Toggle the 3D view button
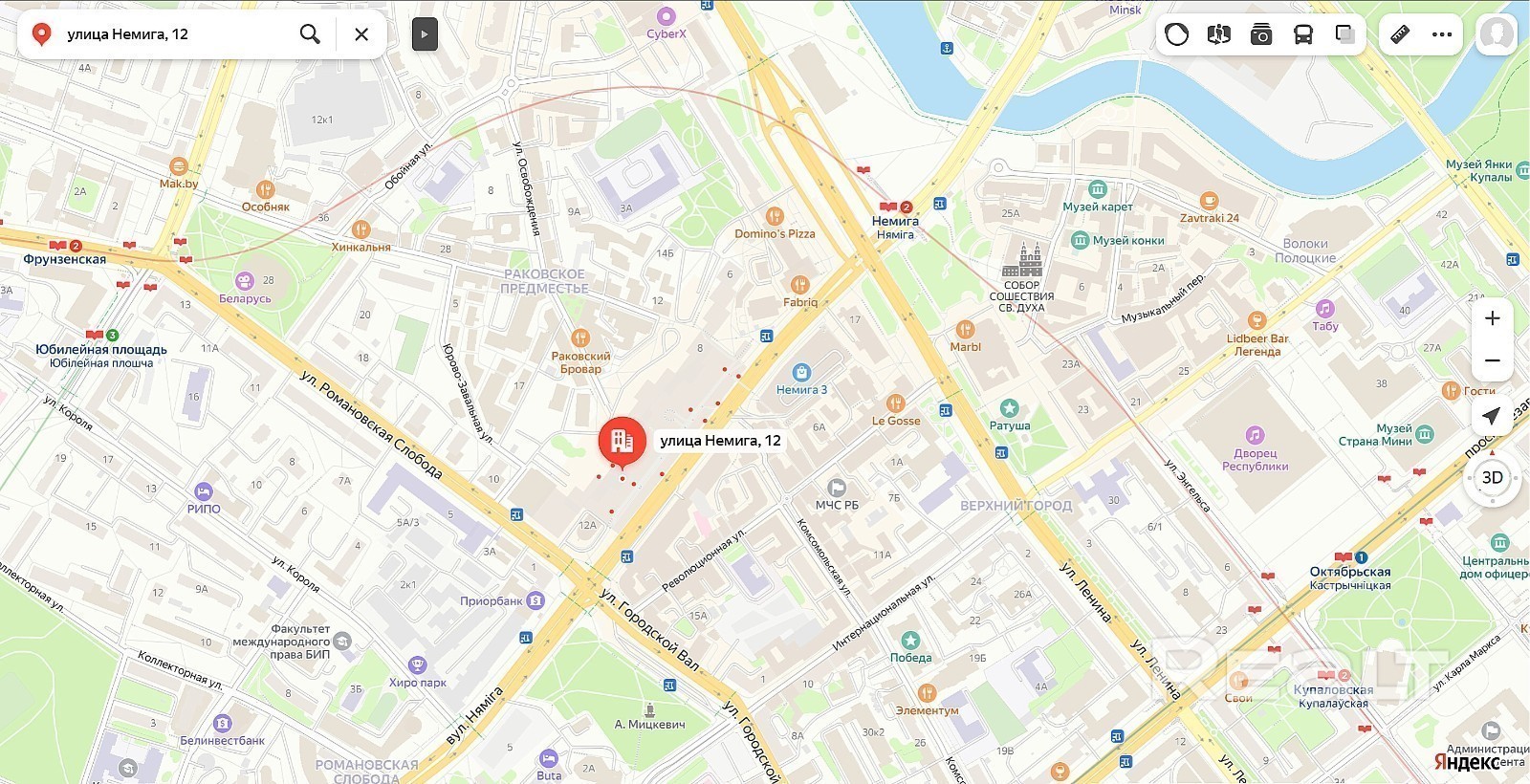 1493,477
